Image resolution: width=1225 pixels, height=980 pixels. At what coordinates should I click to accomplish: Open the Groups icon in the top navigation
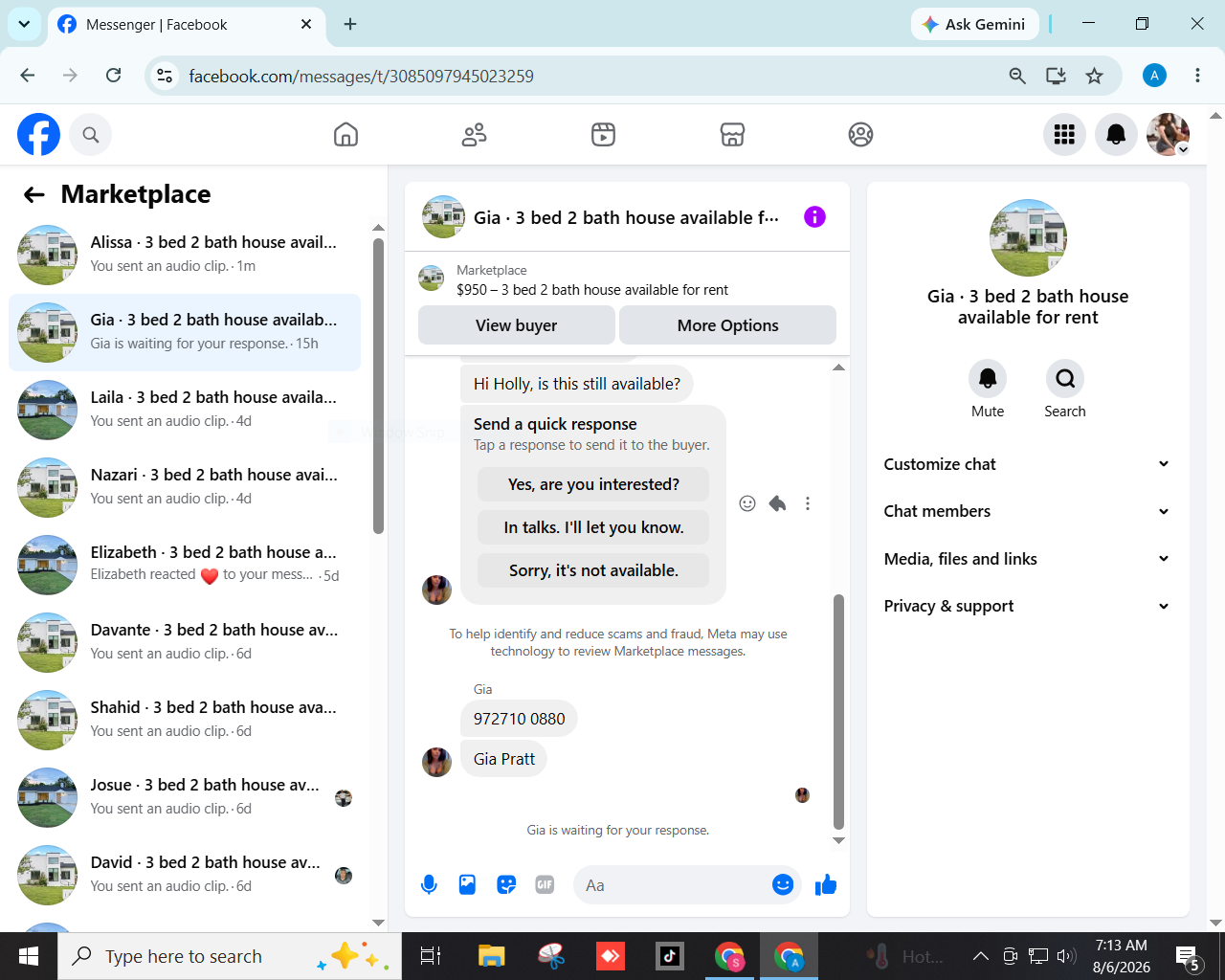coord(860,135)
